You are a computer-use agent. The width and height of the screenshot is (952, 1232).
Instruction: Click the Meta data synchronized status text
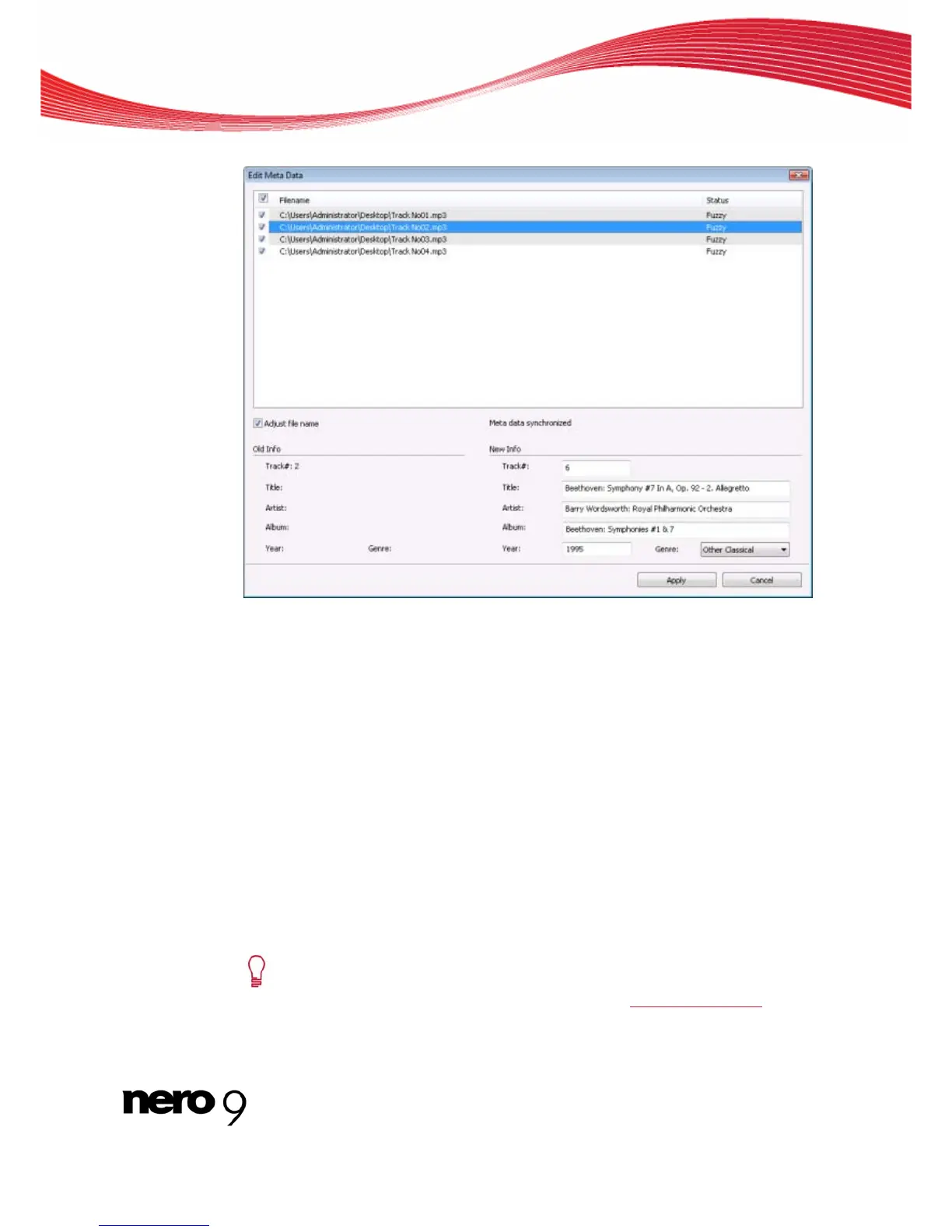(x=530, y=423)
